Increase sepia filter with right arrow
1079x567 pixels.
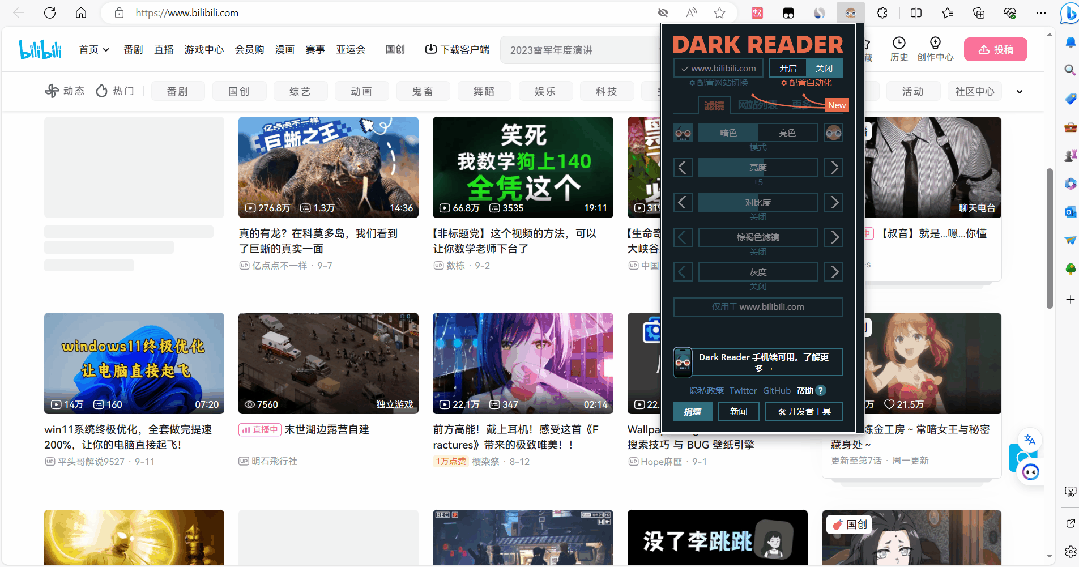coord(833,237)
